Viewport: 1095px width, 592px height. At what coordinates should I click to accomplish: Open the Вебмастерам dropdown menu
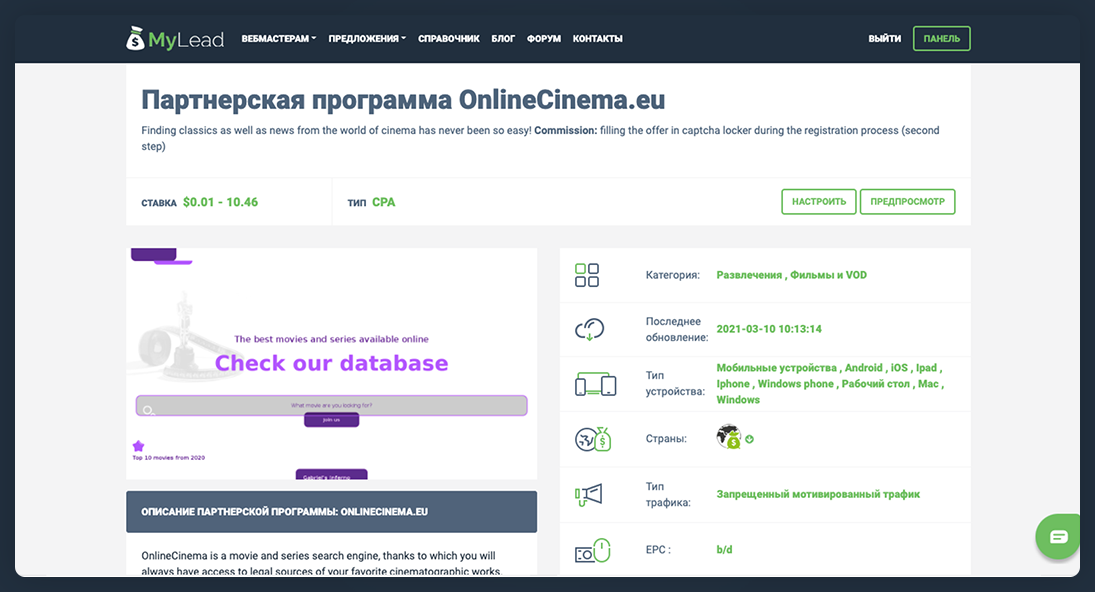(278, 39)
